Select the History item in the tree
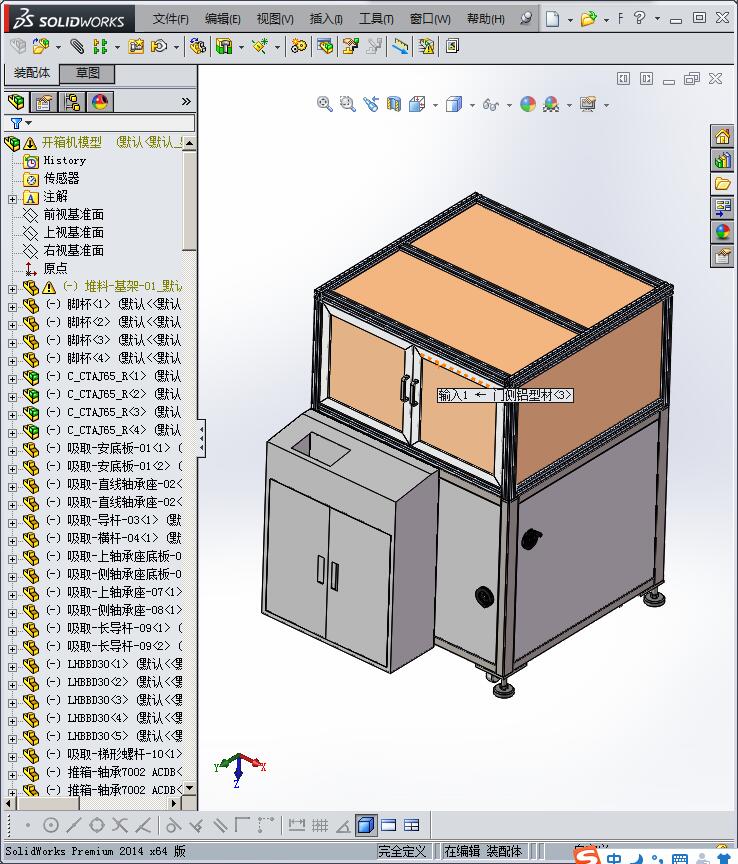Screen dimensions: 738x864 click(64, 161)
